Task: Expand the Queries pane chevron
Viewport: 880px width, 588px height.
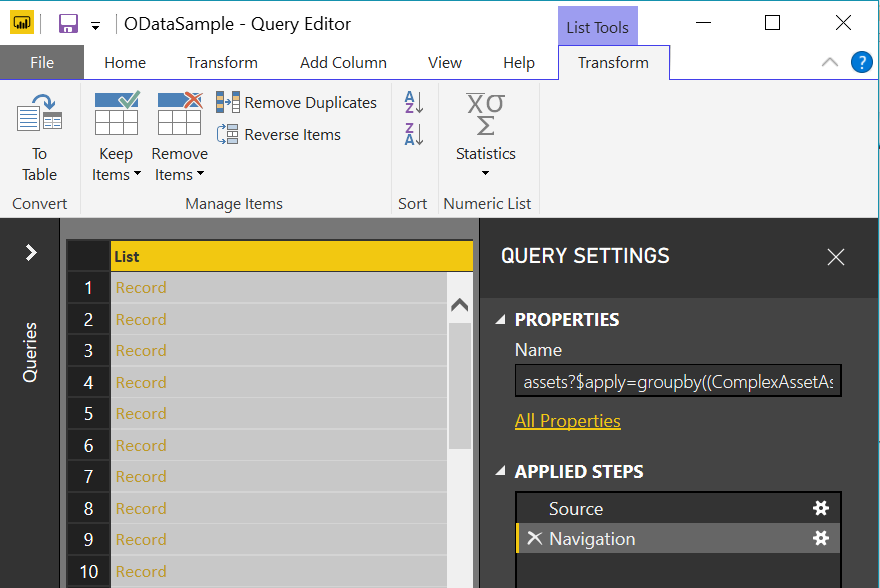Action: [31, 252]
